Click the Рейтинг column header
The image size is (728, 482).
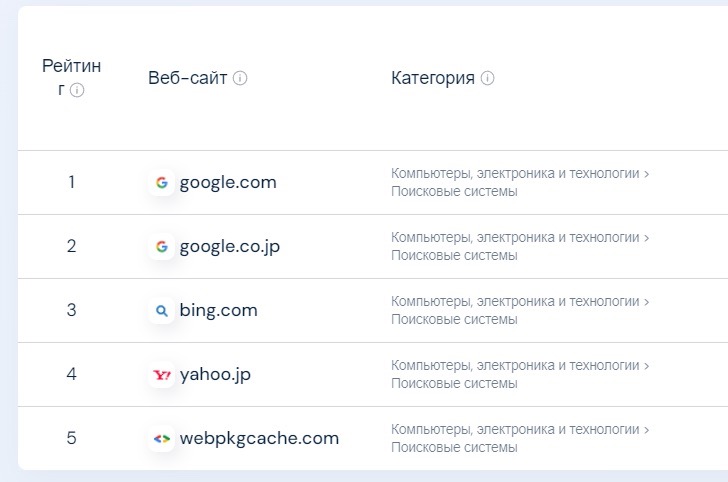pos(72,78)
